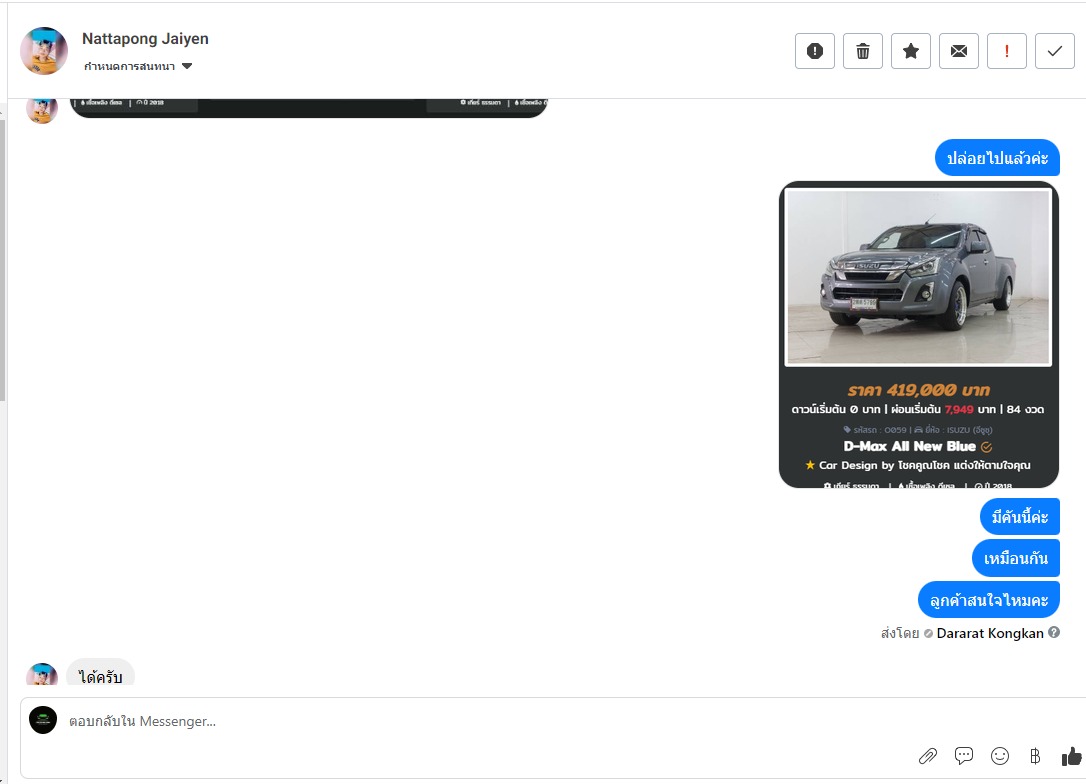Star the conversation with the star icon
The width and height of the screenshot is (1086, 784).
pyautogui.click(x=911, y=51)
